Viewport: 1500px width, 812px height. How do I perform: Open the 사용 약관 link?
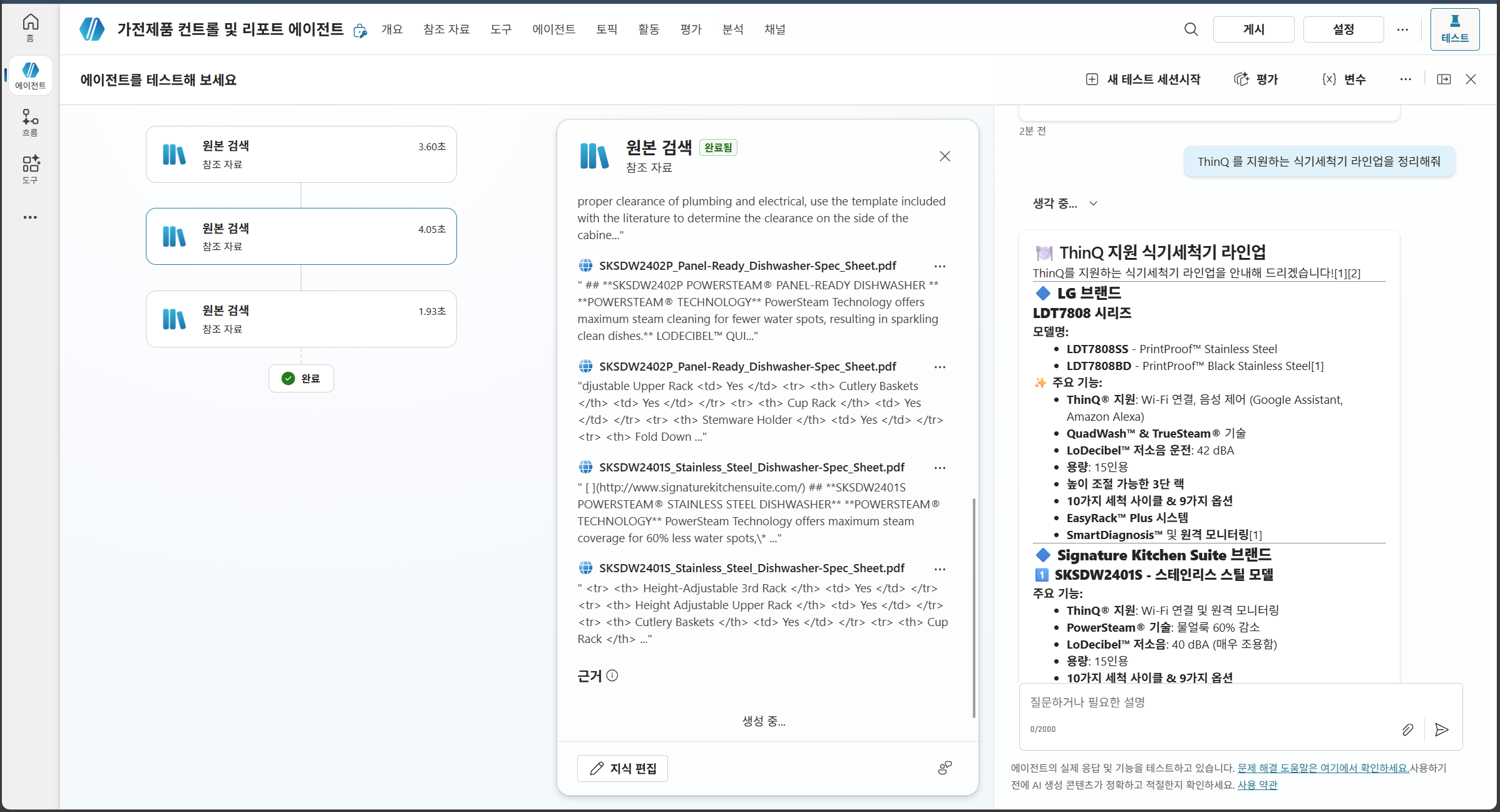1257,785
